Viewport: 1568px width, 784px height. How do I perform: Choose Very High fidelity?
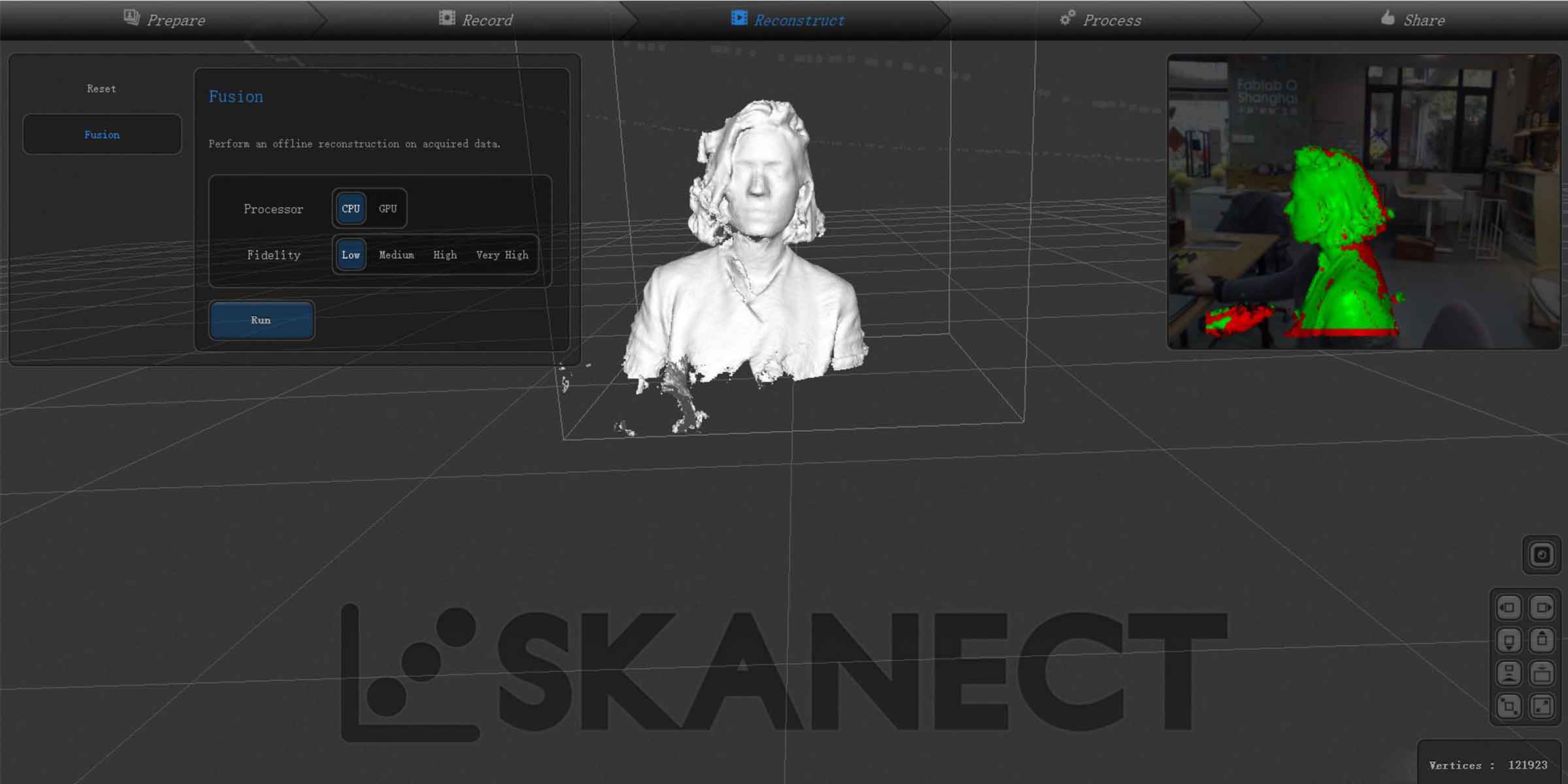point(502,255)
